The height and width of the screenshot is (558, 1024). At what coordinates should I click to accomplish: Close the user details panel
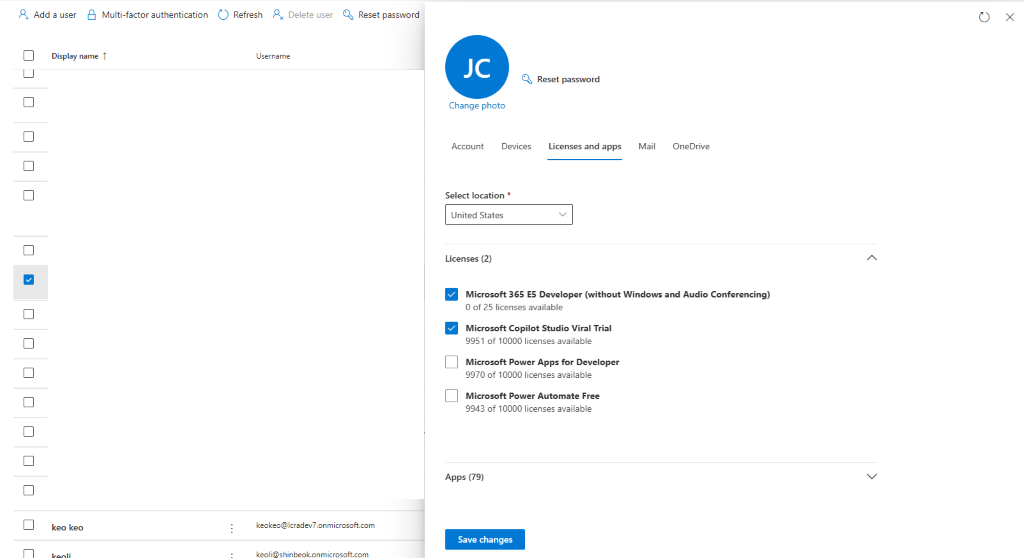[x=1010, y=17]
